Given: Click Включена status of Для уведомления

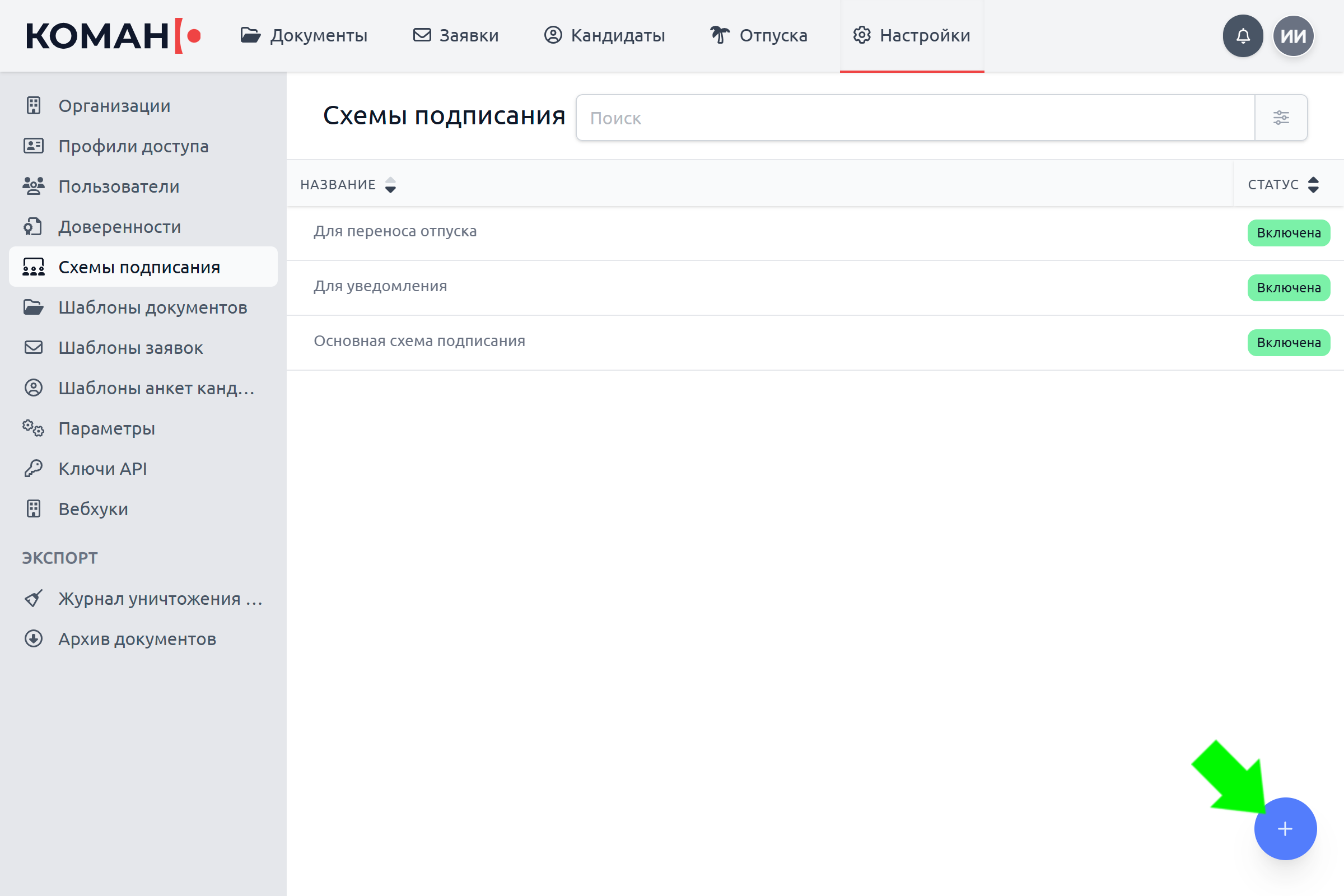Looking at the screenshot, I should (x=1289, y=287).
